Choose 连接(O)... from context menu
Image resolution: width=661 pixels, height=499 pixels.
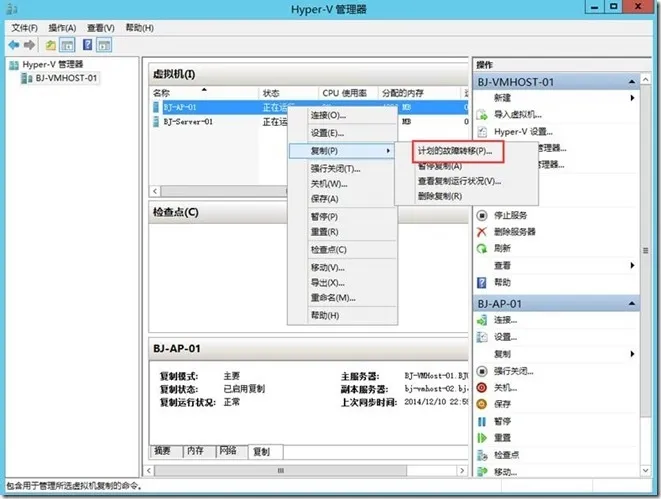342,115
